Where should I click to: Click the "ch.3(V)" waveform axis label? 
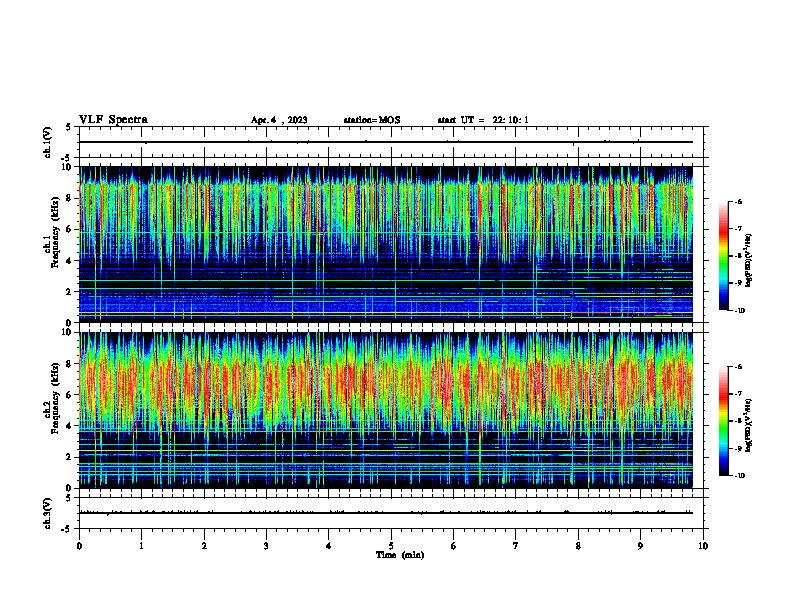48,513
